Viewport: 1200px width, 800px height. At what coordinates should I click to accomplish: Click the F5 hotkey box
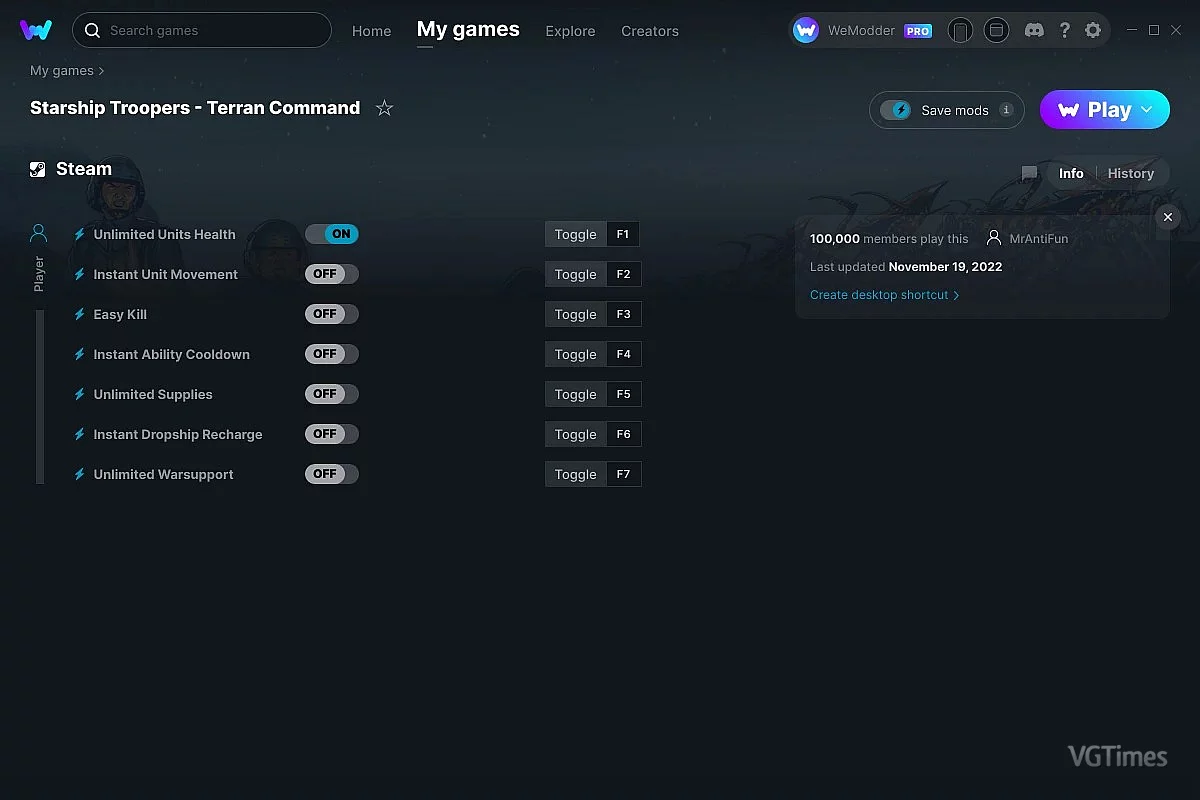tap(624, 394)
